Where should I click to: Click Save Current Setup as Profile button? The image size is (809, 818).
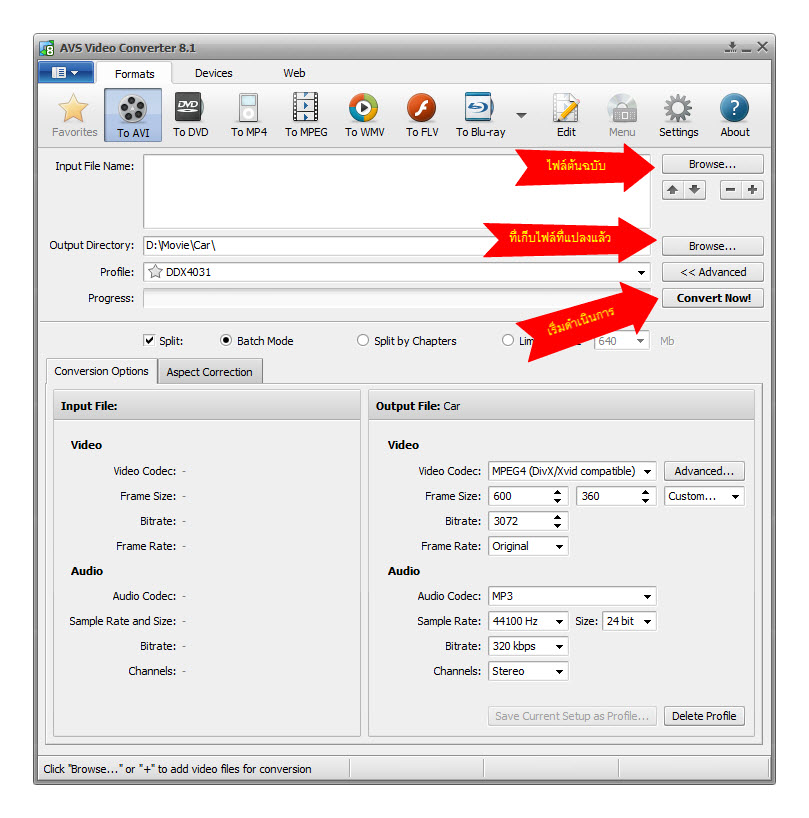point(572,716)
